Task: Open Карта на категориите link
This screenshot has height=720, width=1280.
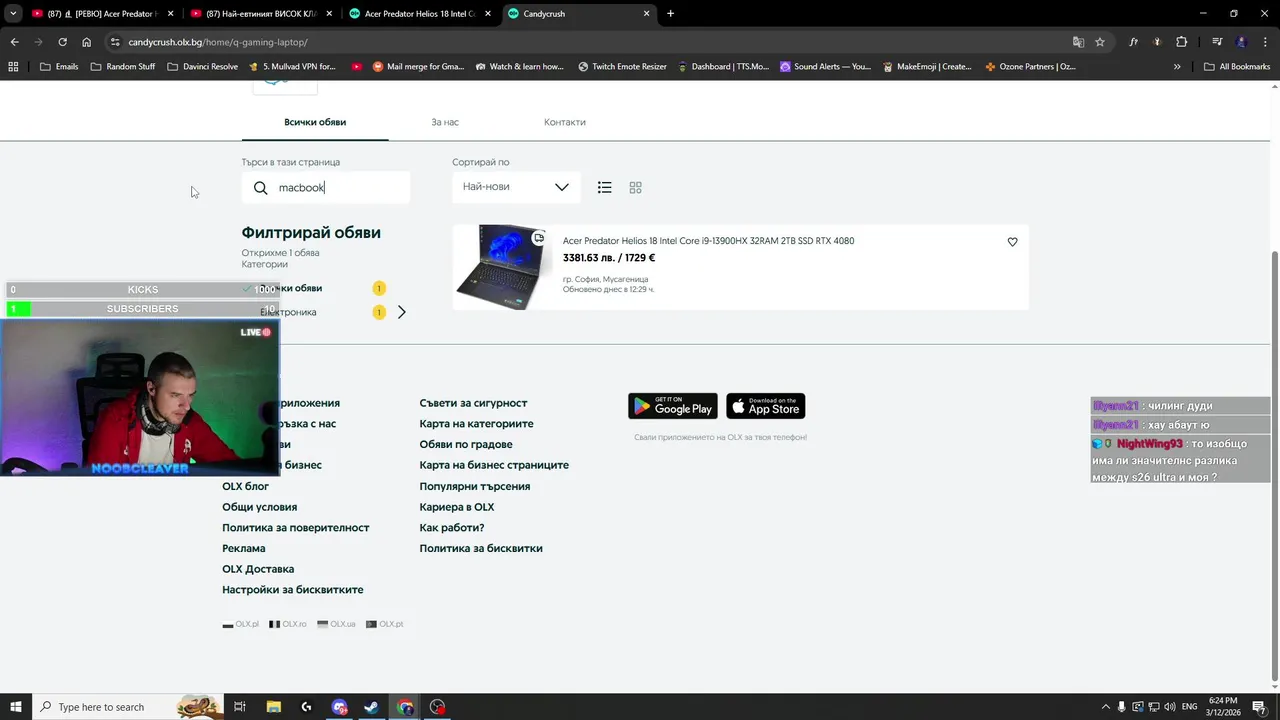Action: (x=476, y=424)
